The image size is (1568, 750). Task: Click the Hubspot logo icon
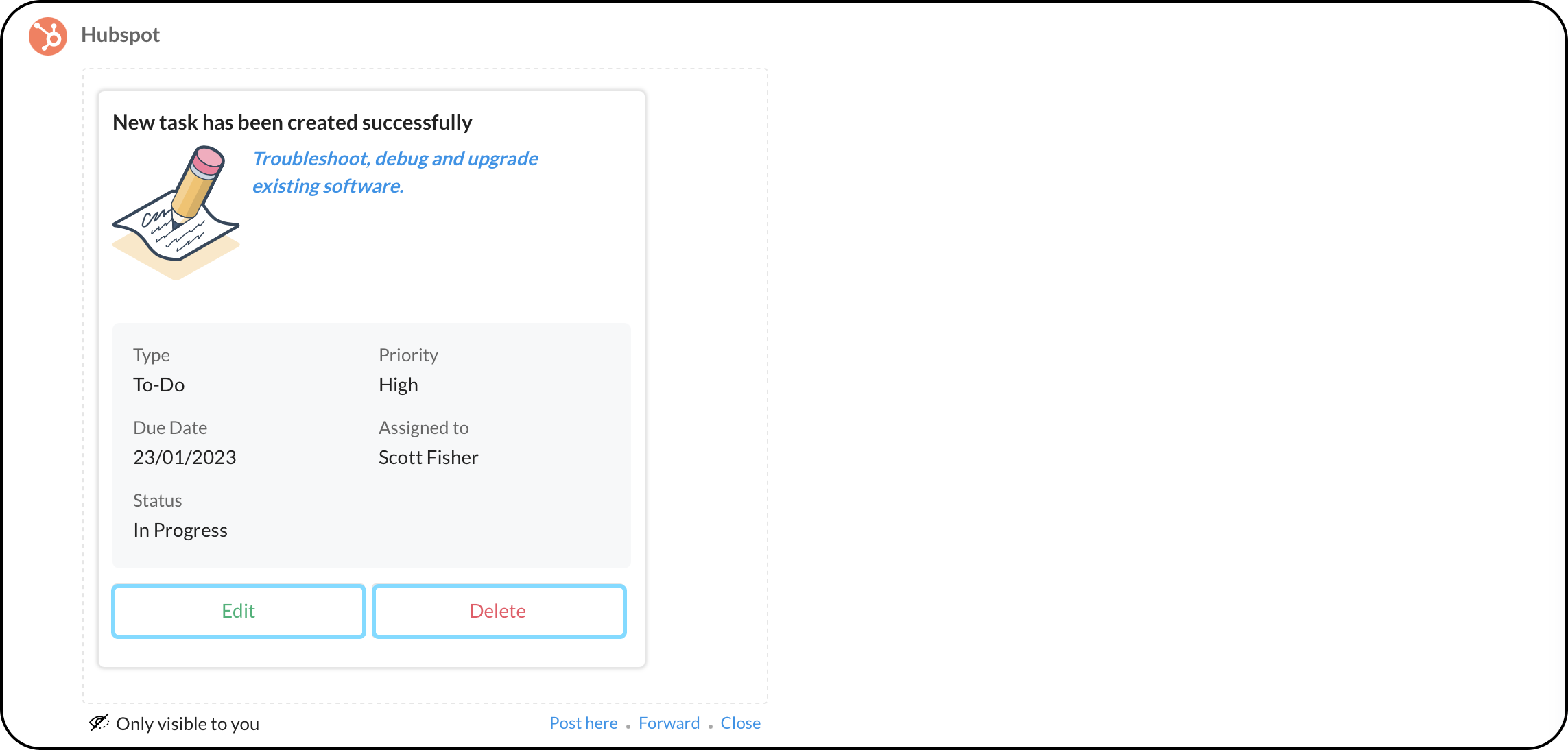click(47, 36)
